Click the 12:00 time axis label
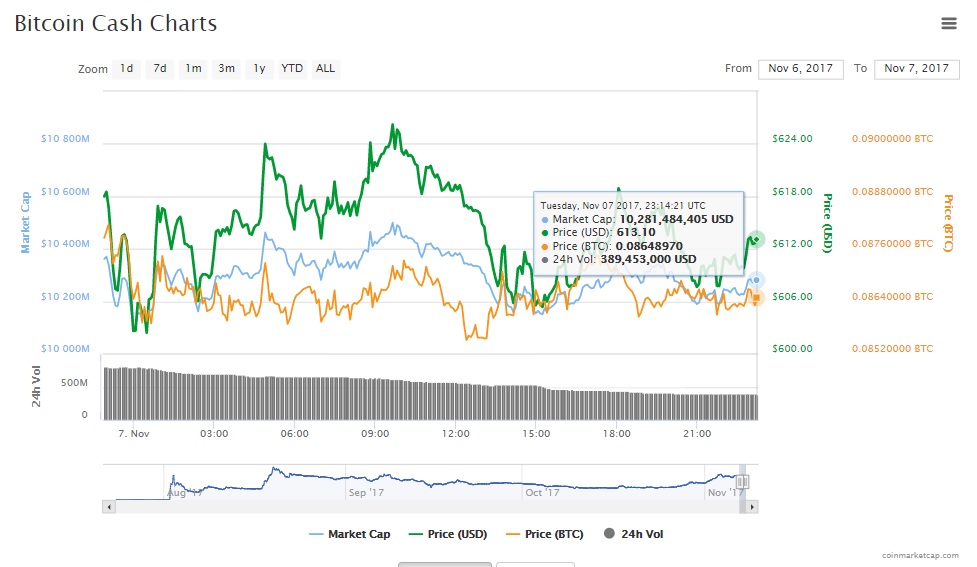The height and width of the screenshot is (567, 977). [455, 434]
